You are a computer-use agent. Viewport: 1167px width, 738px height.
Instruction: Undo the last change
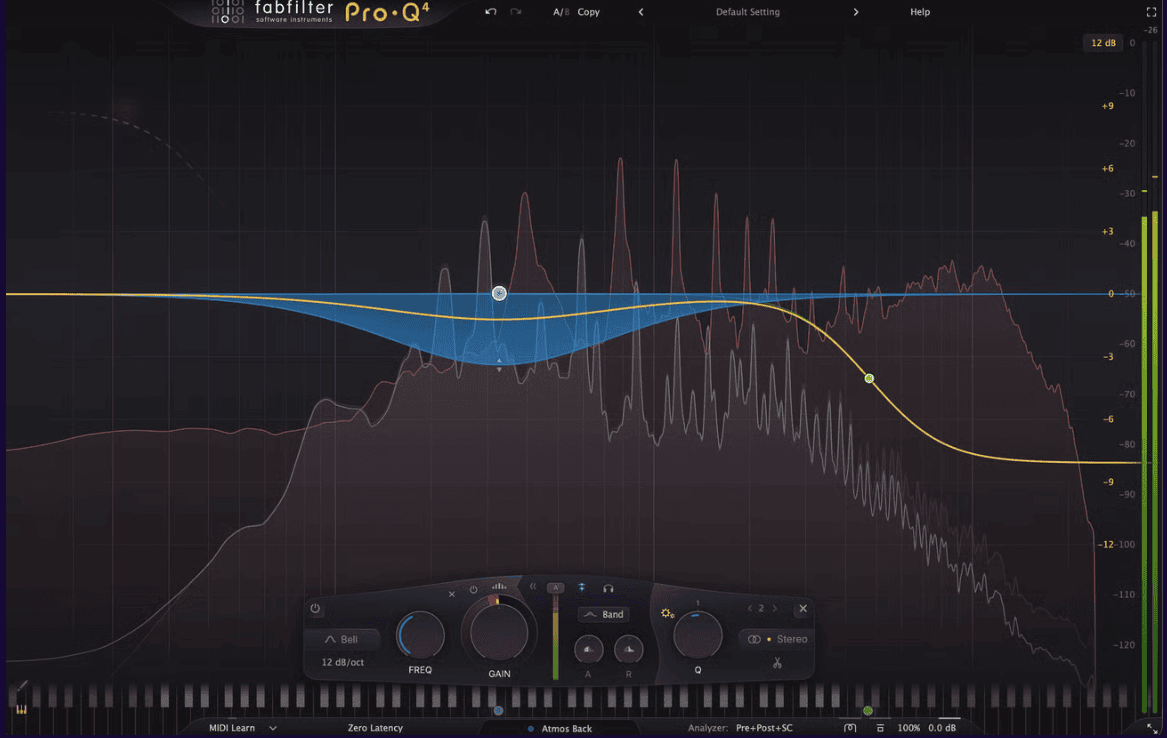(x=490, y=12)
